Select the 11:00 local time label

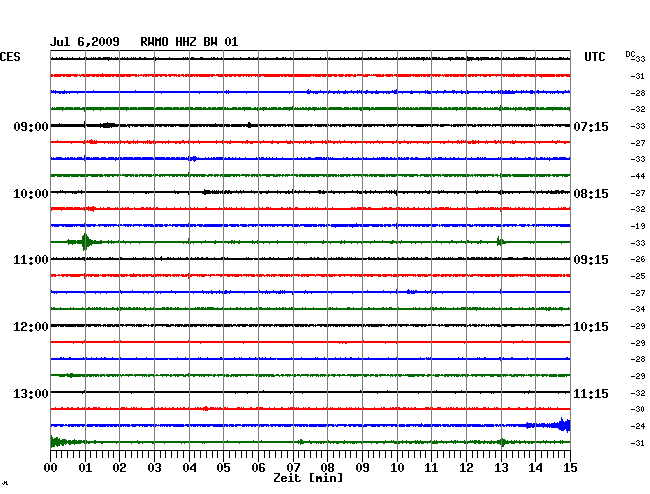click(x=31, y=260)
